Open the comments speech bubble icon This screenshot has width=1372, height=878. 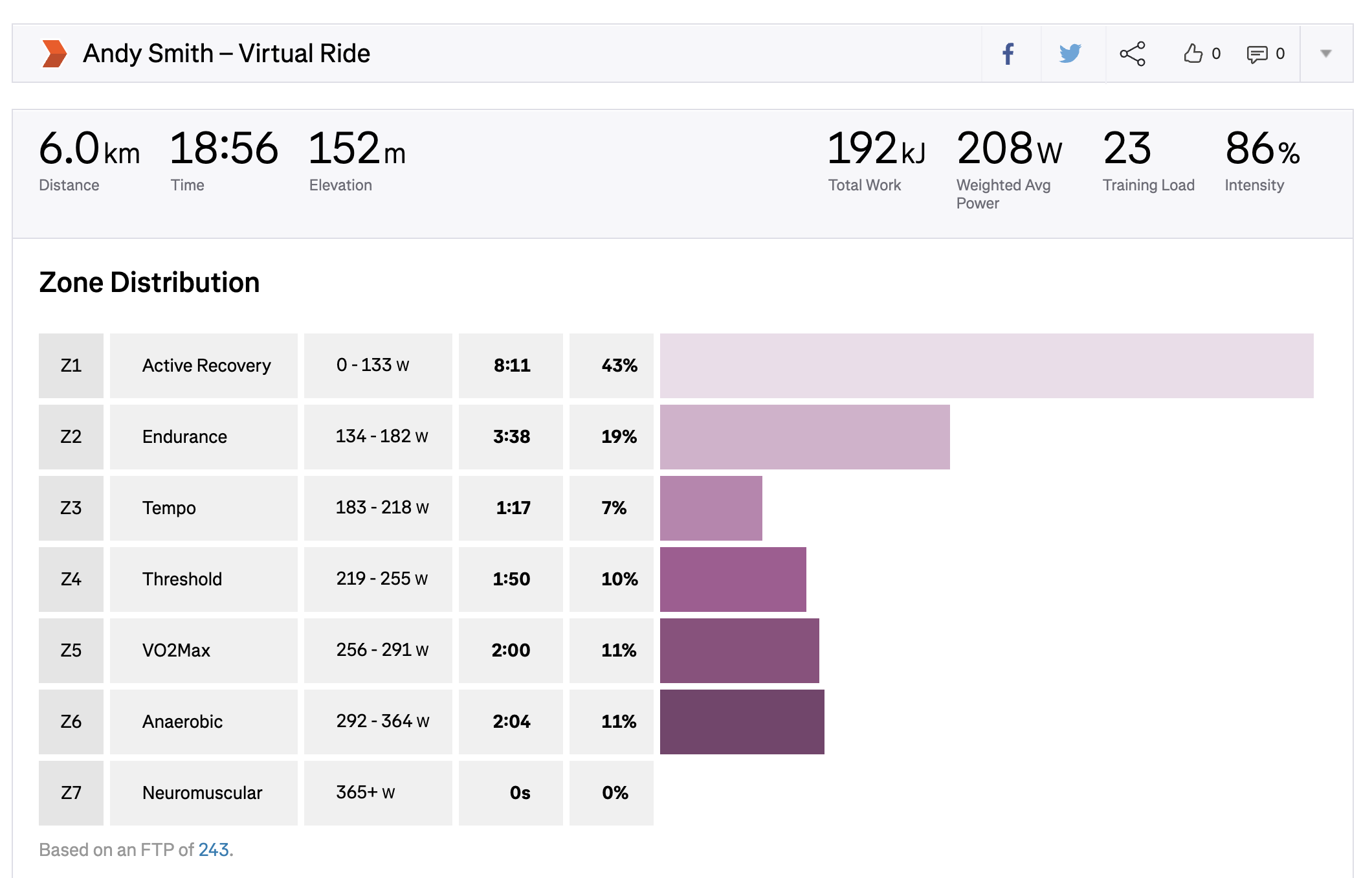click(x=1257, y=54)
